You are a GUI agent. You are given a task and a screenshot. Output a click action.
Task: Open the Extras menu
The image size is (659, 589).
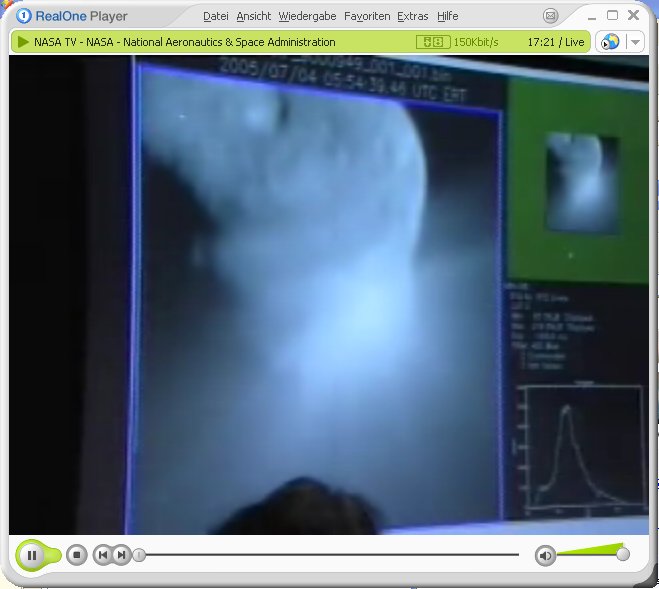tap(413, 16)
